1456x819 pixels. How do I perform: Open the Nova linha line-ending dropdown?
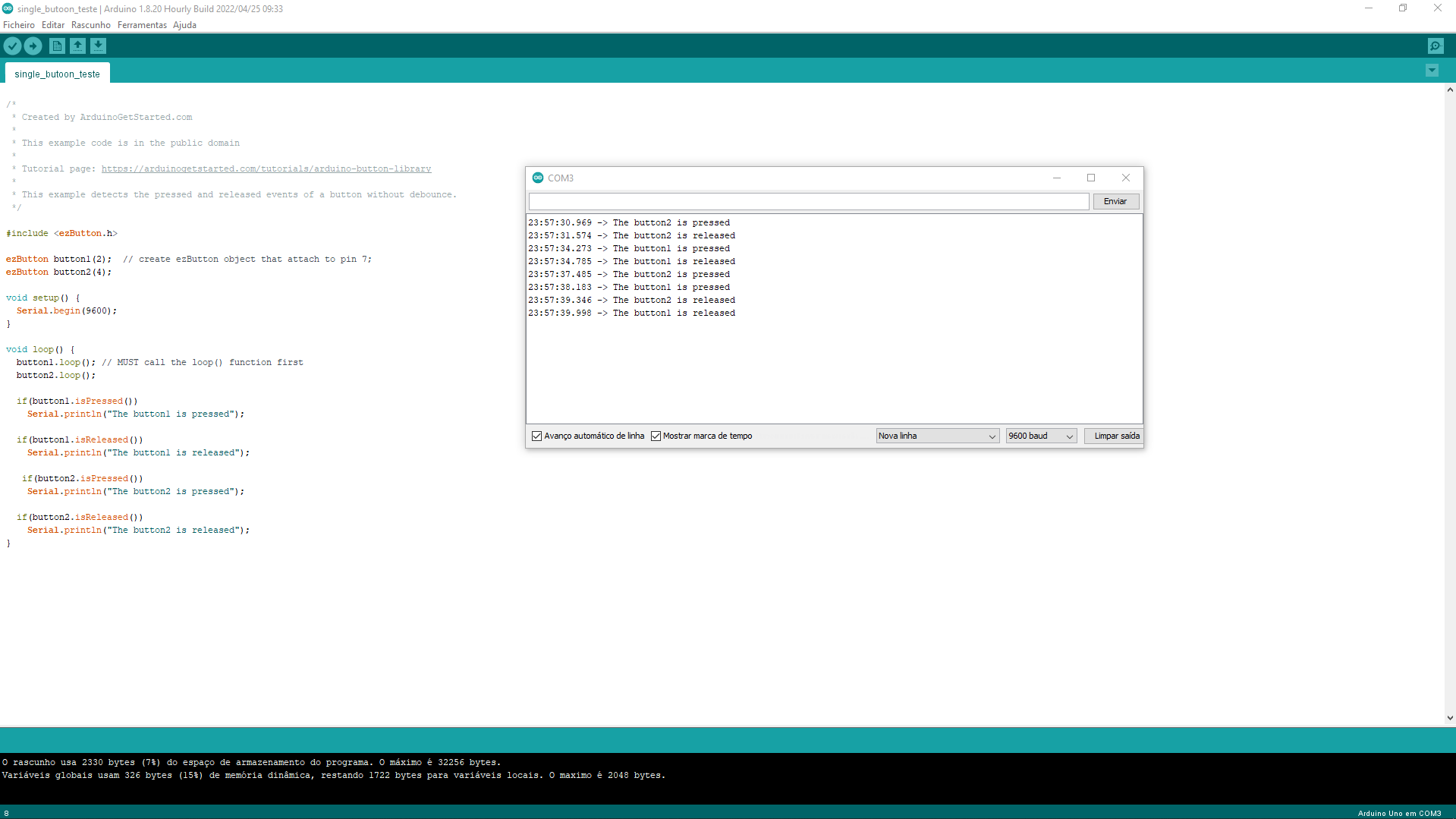coord(938,436)
